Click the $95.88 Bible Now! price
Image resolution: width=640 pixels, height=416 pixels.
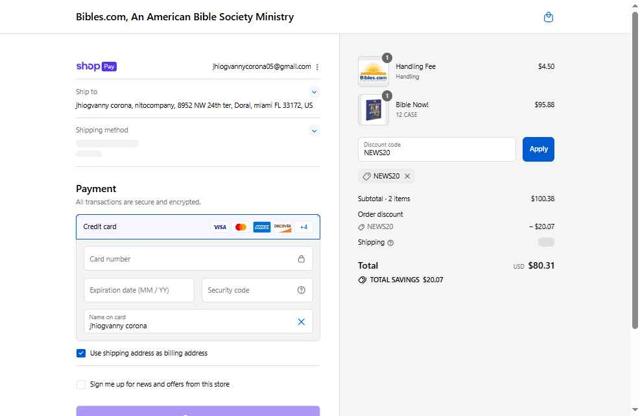[x=544, y=105]
